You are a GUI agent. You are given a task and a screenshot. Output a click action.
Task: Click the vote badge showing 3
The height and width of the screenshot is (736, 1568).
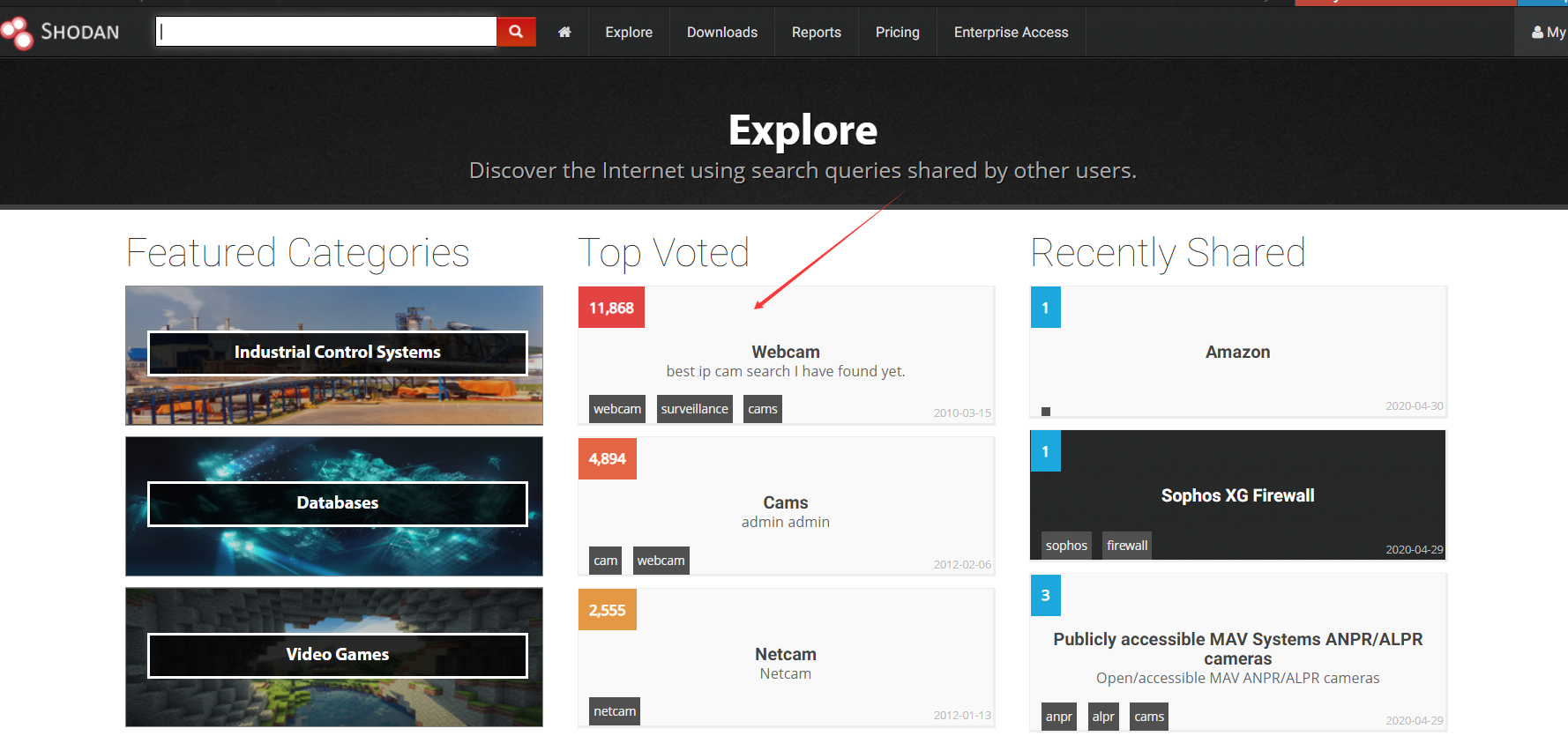(1046, 595)
